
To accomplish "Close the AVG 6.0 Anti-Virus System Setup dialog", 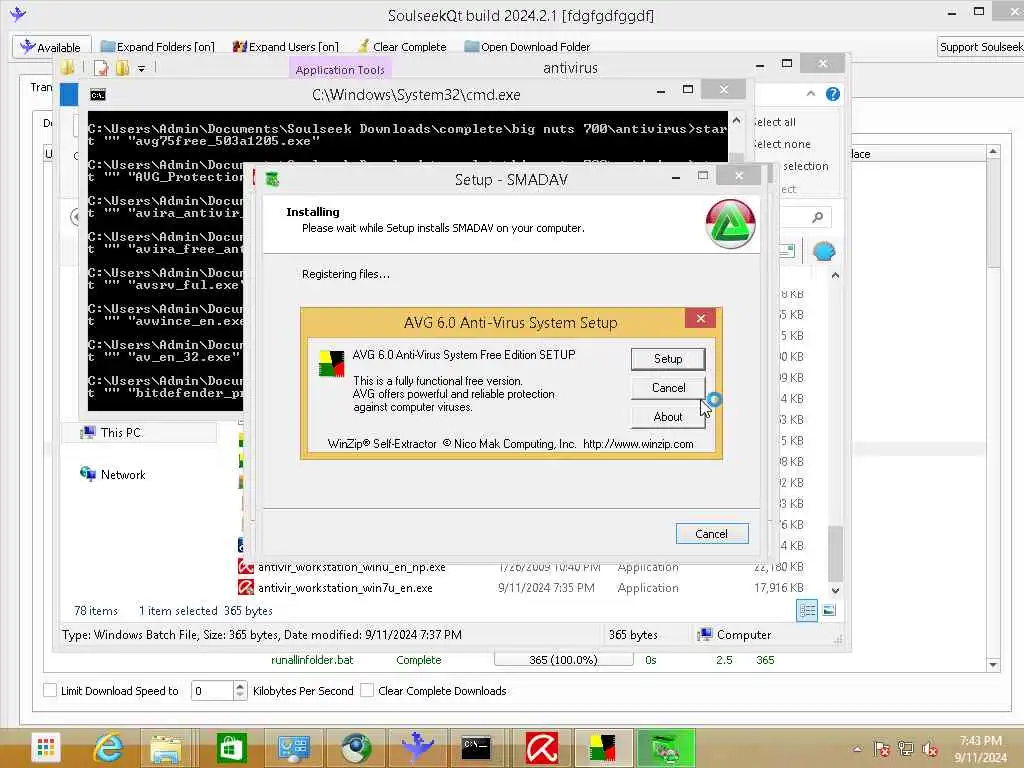I will [x=700, y=318].
